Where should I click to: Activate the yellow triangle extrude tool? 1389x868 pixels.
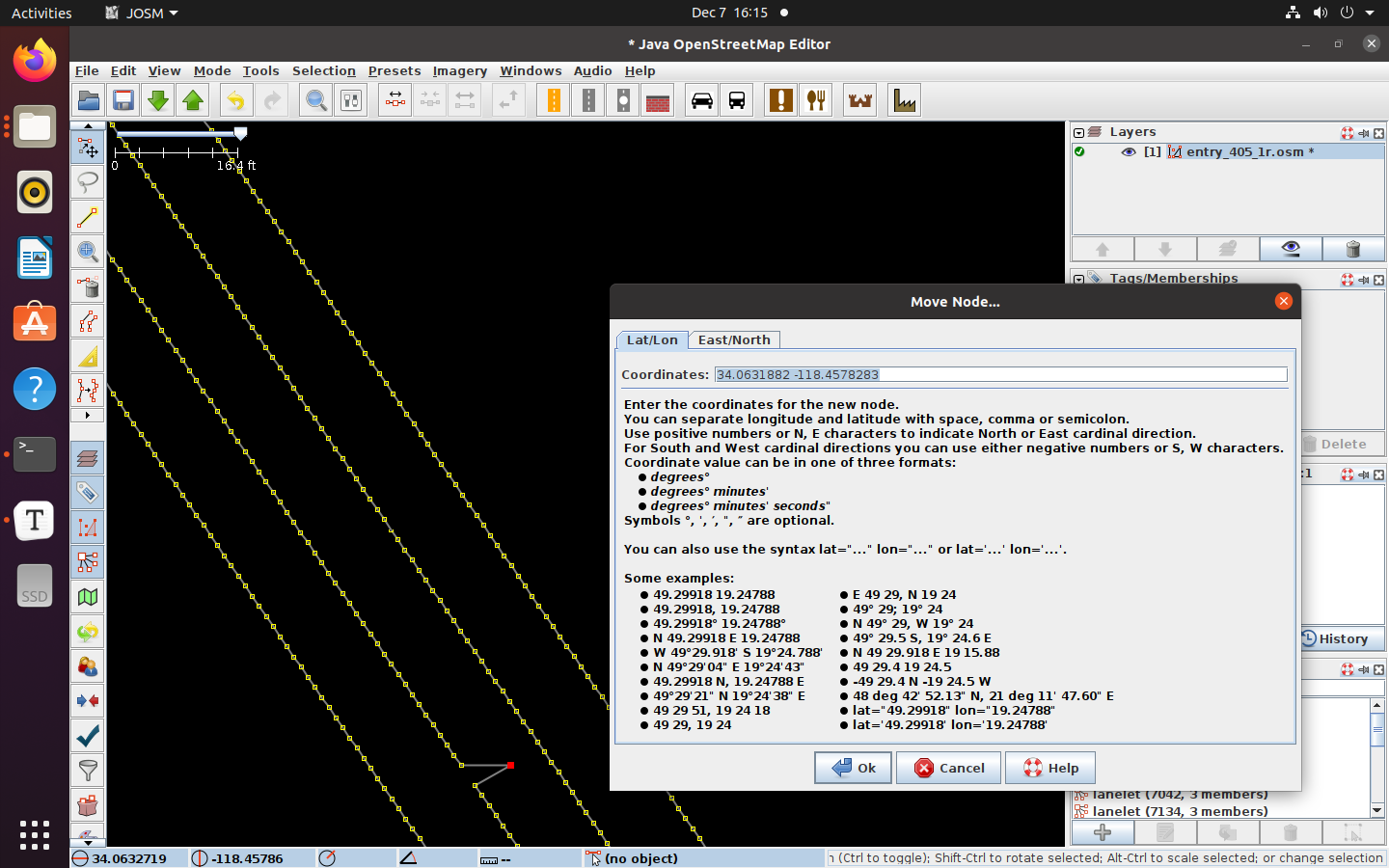[88, 356]
